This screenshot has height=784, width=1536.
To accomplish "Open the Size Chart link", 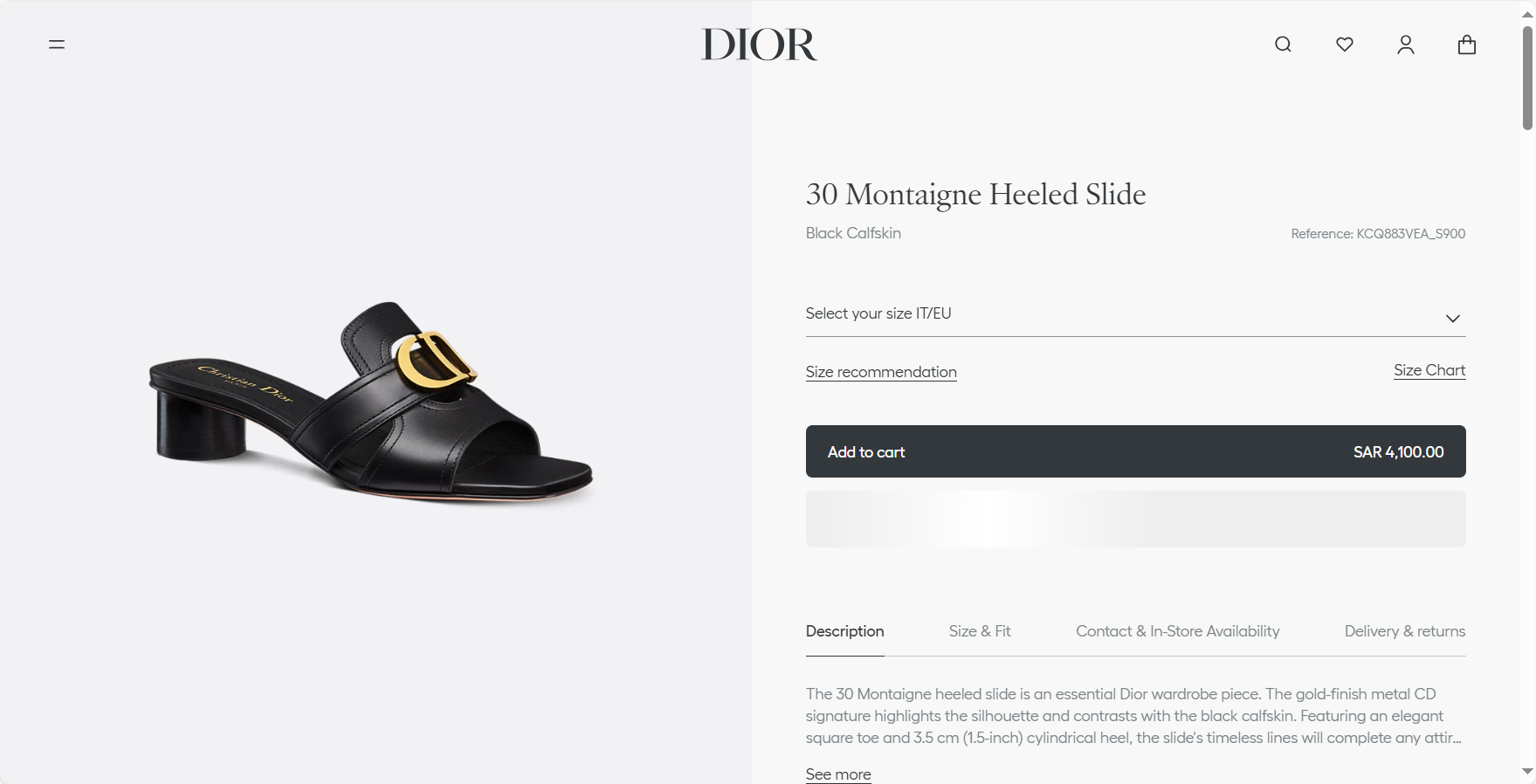I will point(1429,370).
